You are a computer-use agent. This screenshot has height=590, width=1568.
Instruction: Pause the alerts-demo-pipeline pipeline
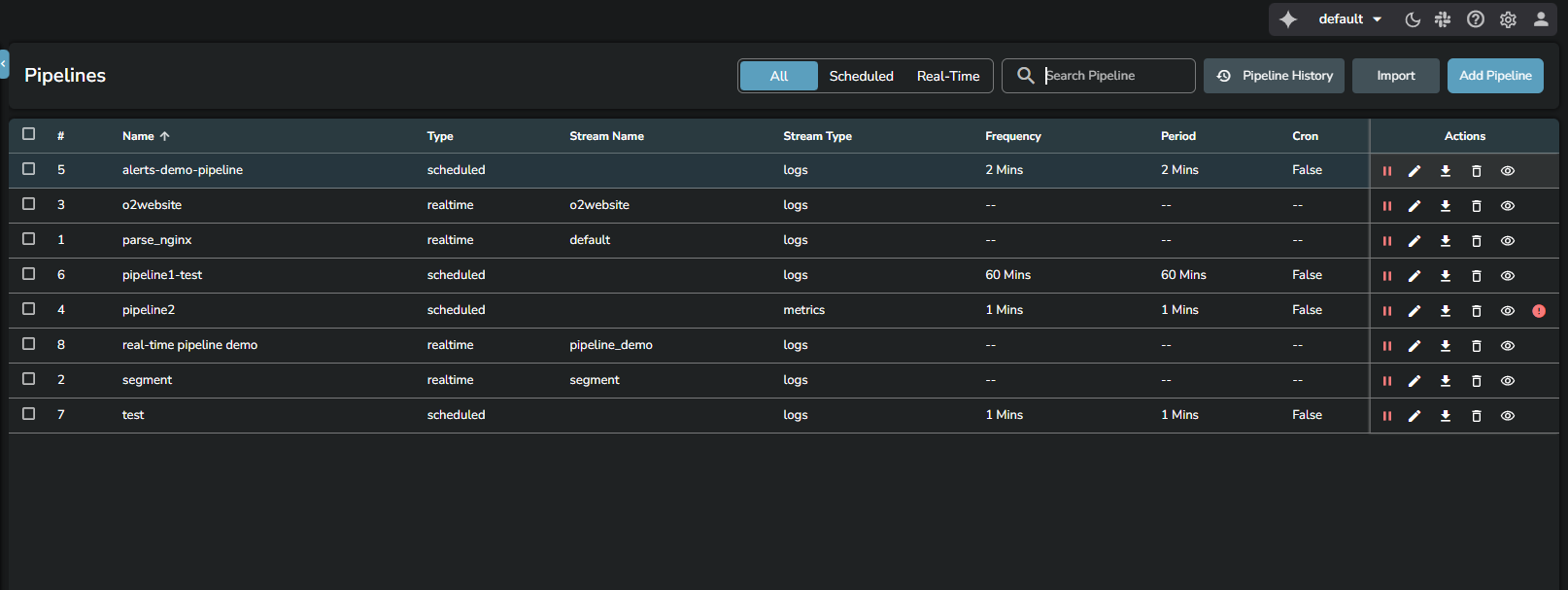coord(1386,171)
